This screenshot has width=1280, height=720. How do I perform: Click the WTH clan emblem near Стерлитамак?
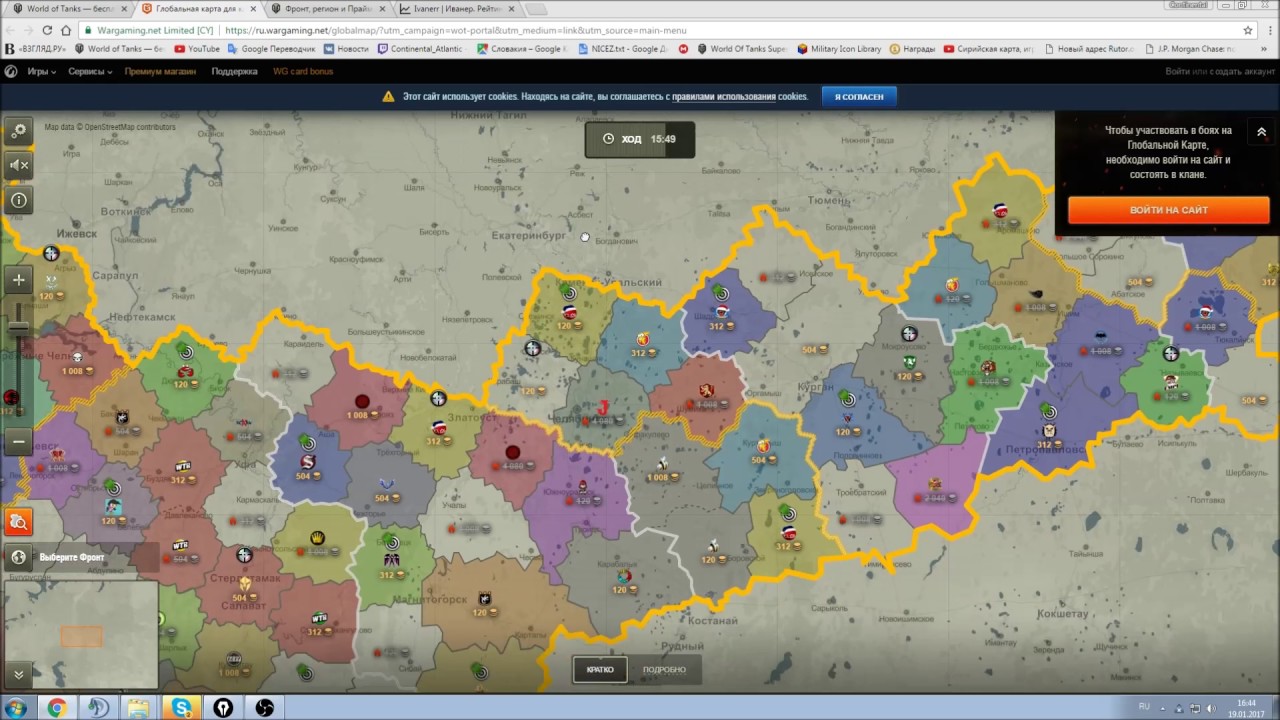click(x=180, y=545)
